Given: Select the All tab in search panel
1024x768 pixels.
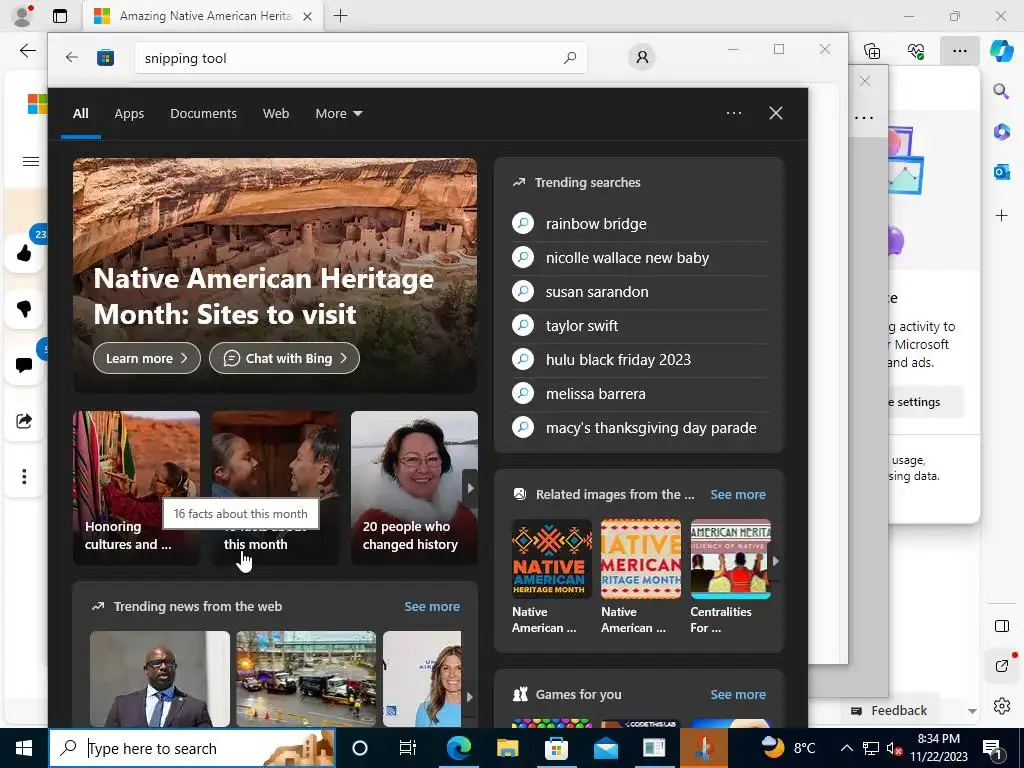Looking at the screenshot, I should pos(80,114).
